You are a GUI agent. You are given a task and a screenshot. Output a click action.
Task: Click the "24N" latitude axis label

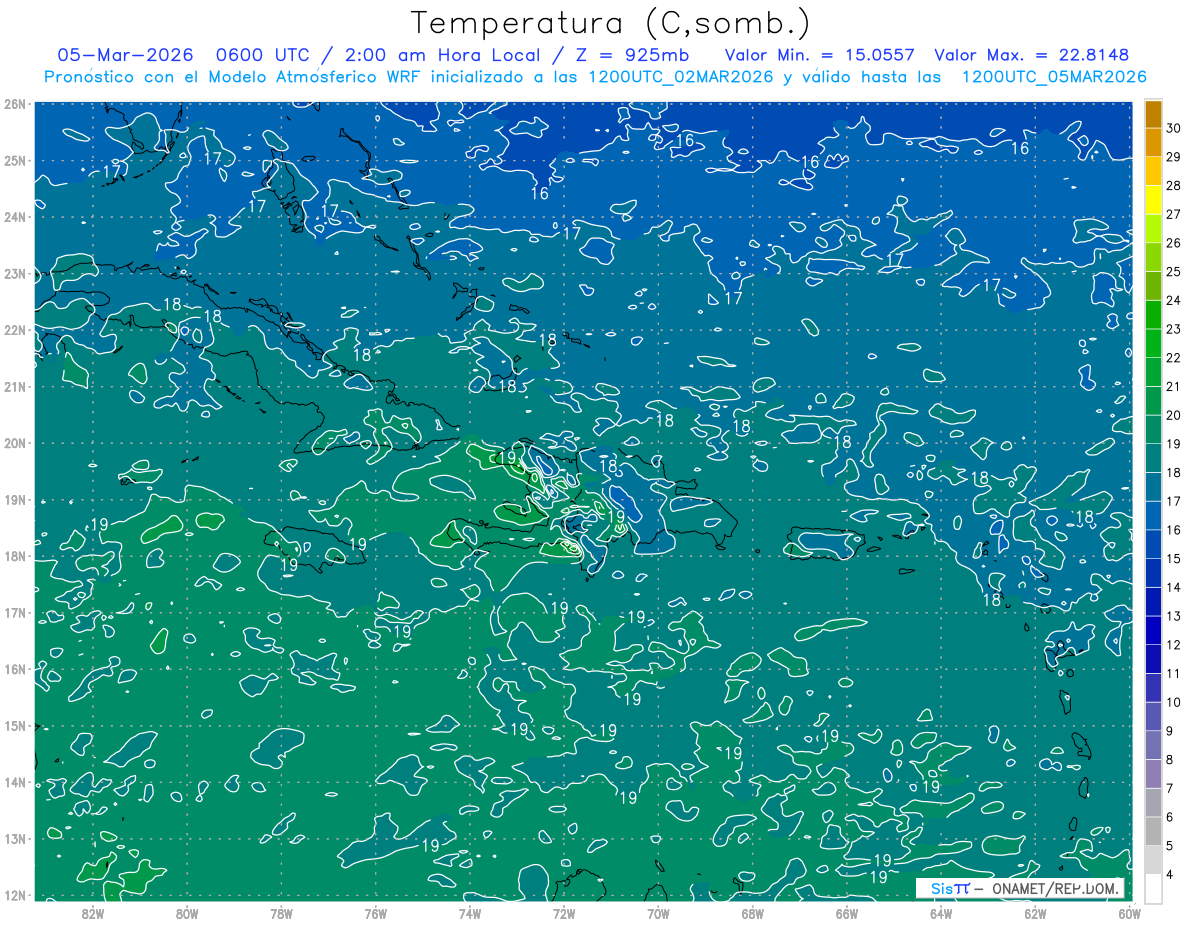(15, 217)
